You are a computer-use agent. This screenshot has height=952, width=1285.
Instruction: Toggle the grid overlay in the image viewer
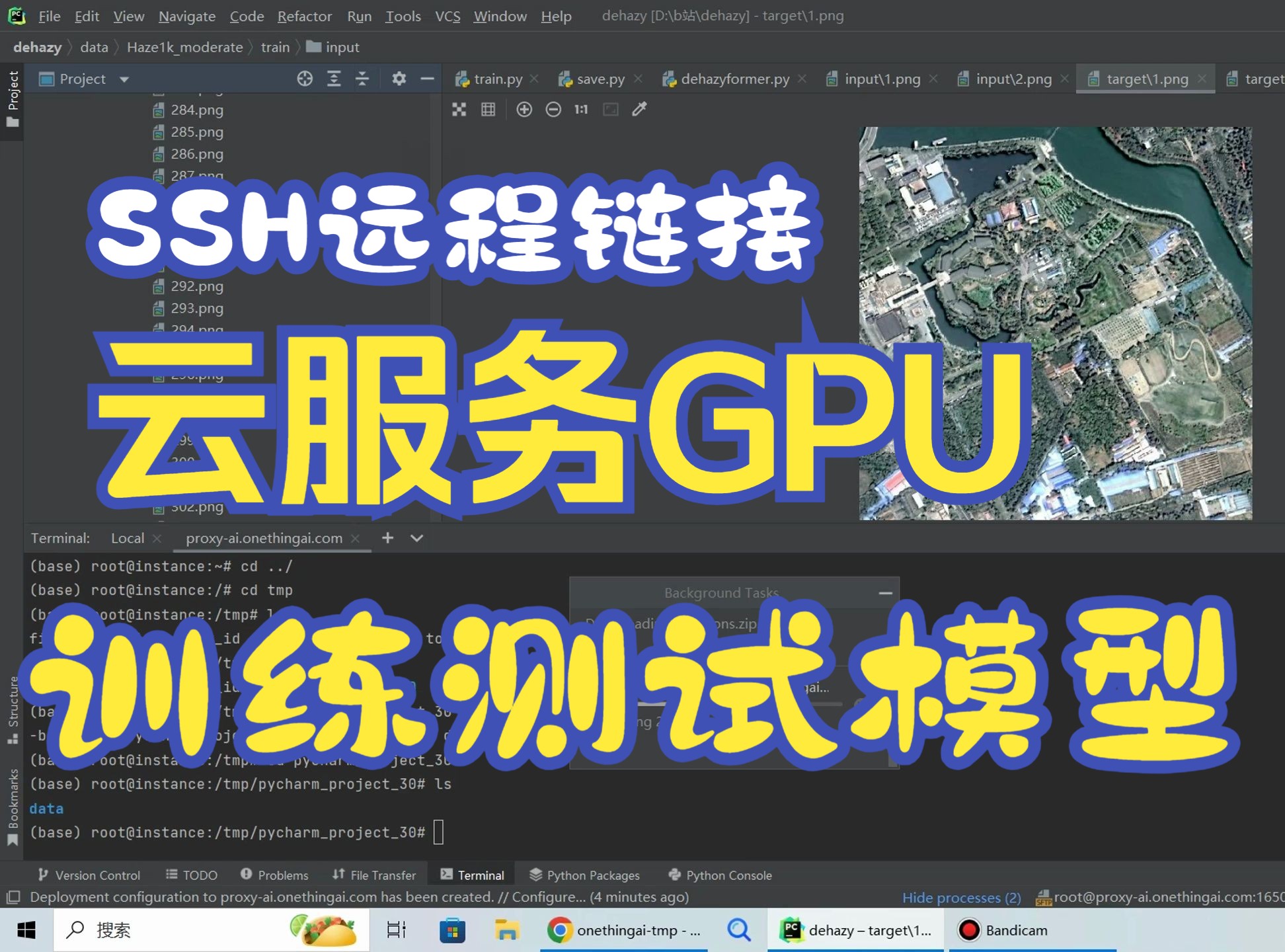point(488,109)
